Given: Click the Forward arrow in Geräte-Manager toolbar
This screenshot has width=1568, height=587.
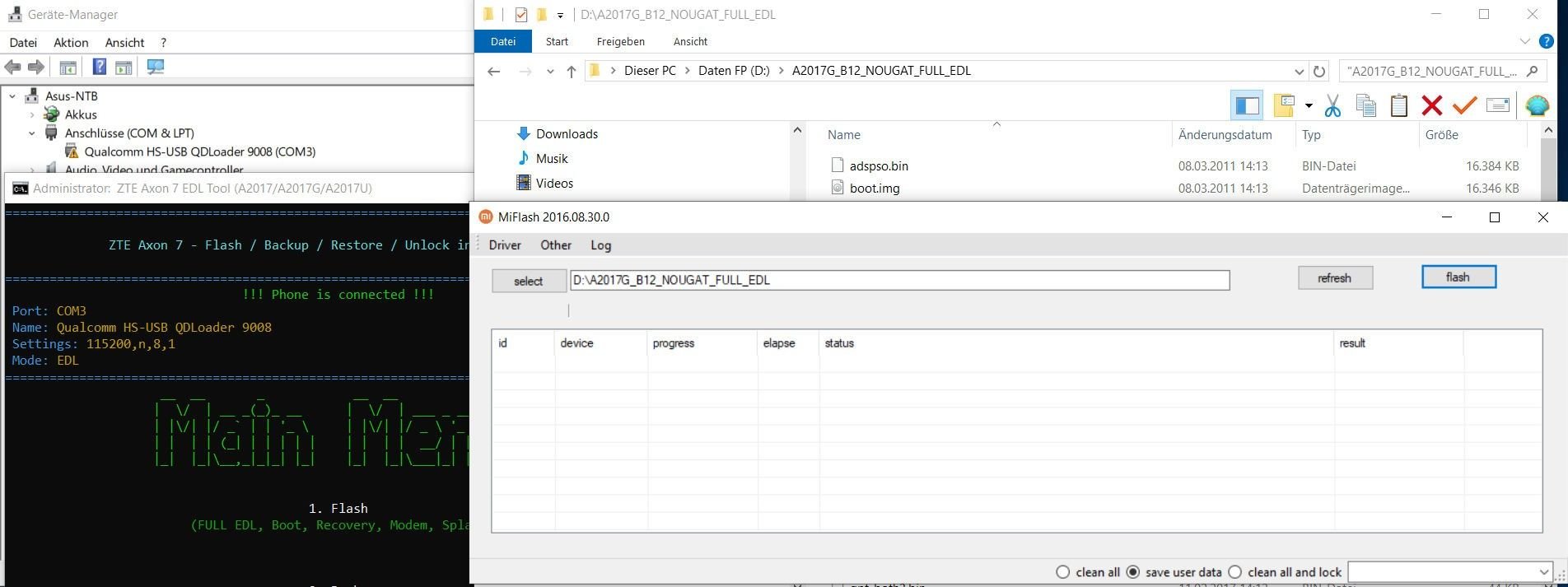Looking at the screenshot, I should click(36, 68).
